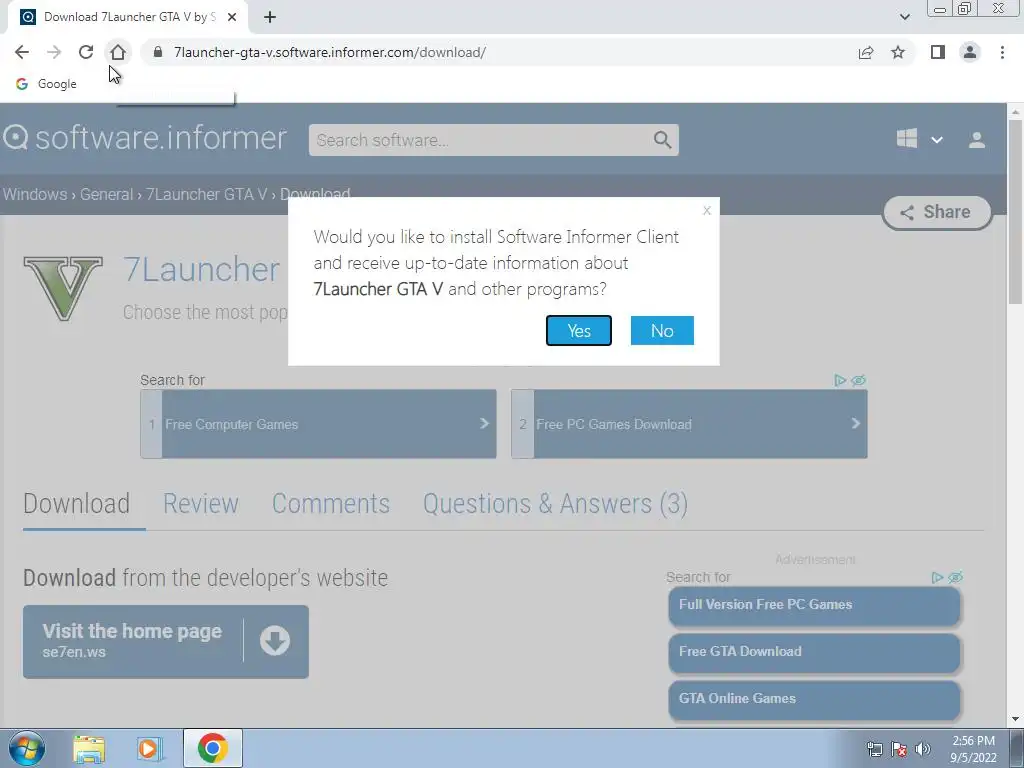This screenshot has width=1024, height=768.
Task: Open the Free PC Games Download ad link
Action: (x=689, y=424)
